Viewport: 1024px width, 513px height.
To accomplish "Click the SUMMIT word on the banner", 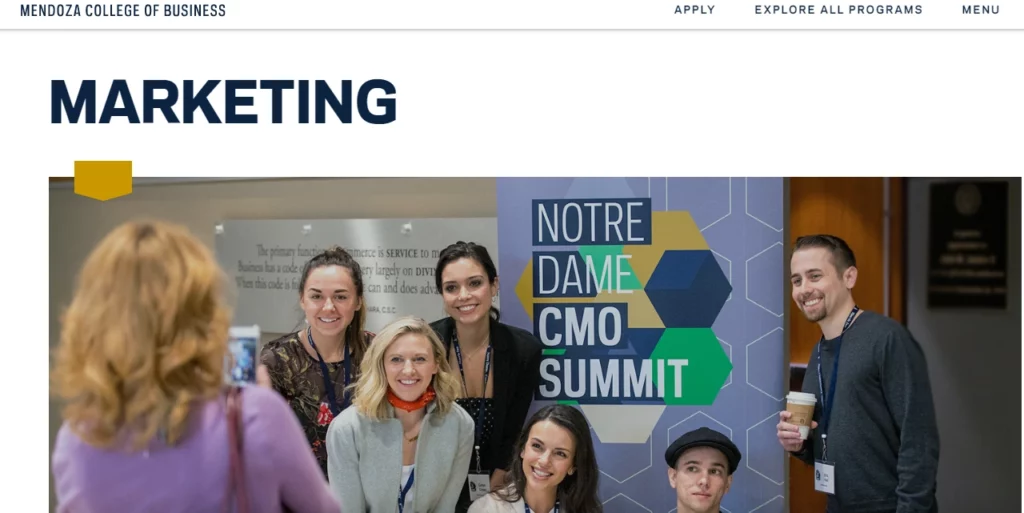I will coord(613,378).
